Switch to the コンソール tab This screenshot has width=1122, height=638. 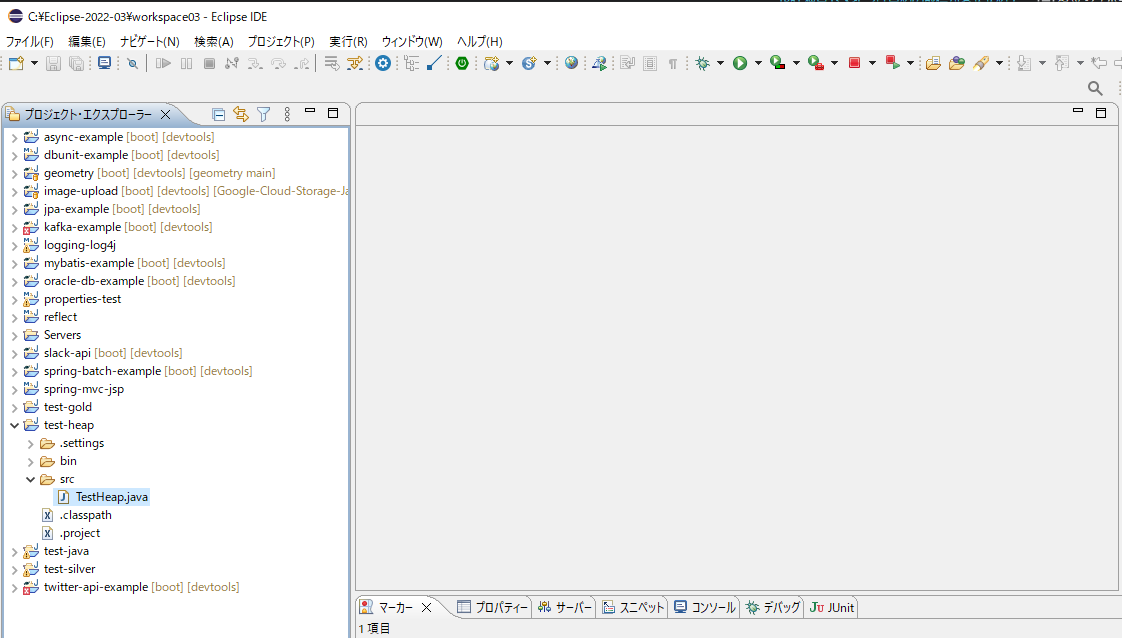[x=705, y=607]
